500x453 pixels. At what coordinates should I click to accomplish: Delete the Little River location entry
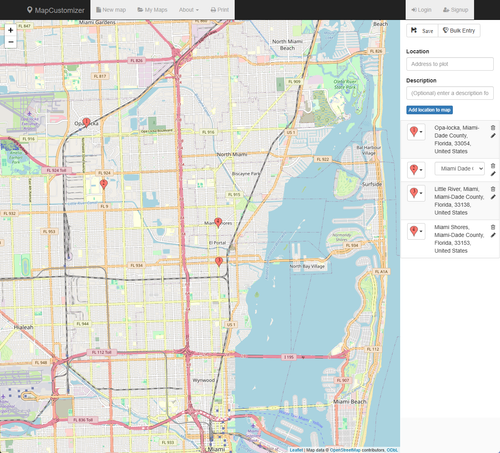(493, 189)
